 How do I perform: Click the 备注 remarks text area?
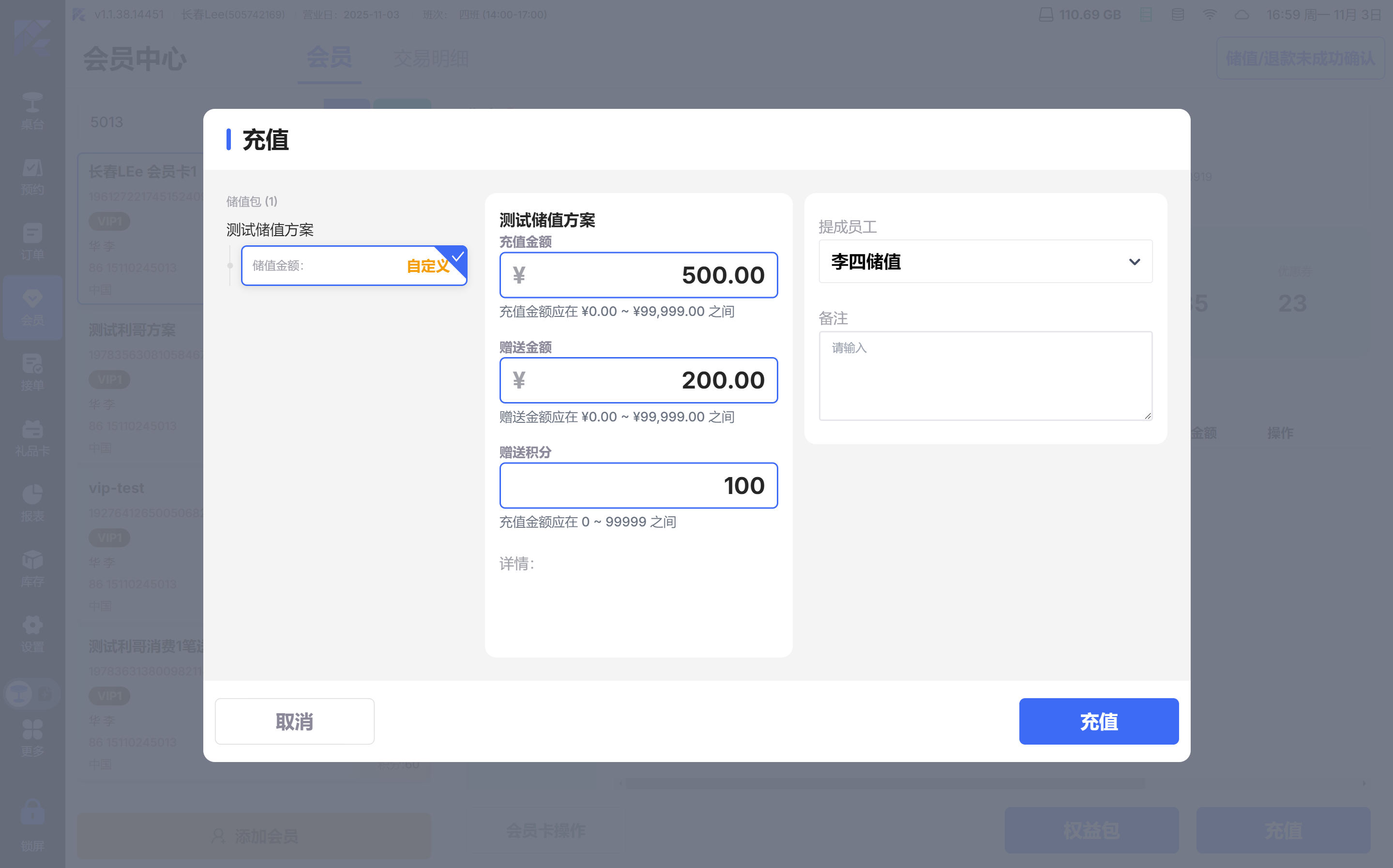985,375
